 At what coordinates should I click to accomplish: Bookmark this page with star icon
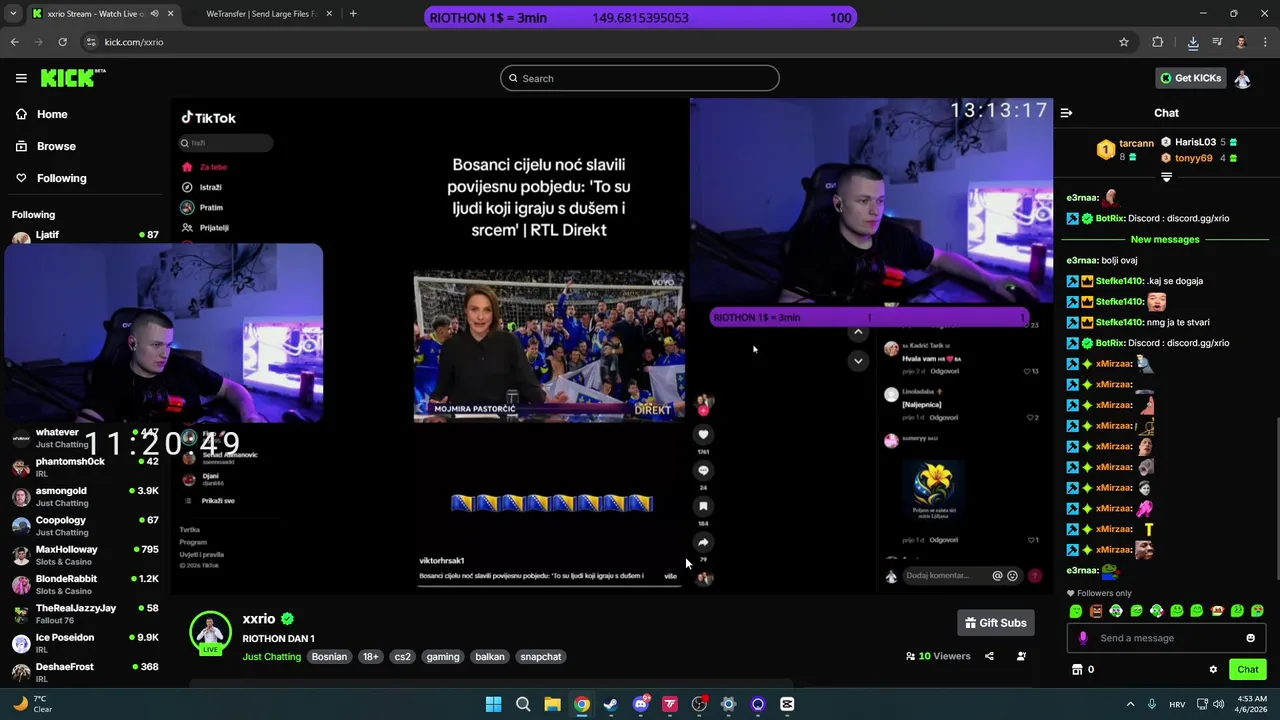(x=1124, y=42)
